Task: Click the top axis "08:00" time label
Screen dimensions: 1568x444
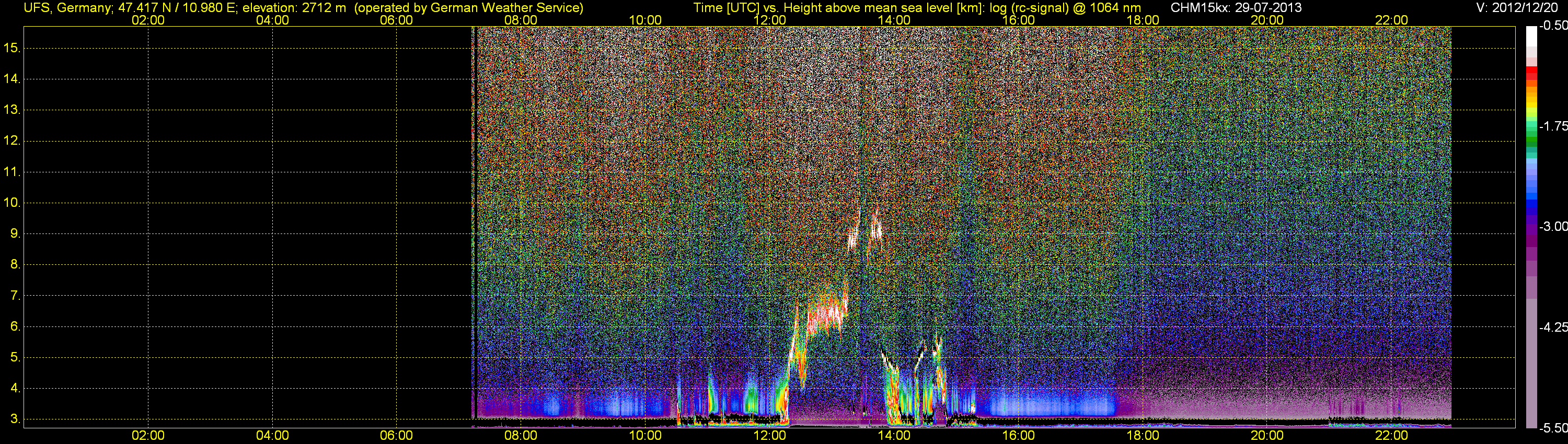Action: point(521,20)
